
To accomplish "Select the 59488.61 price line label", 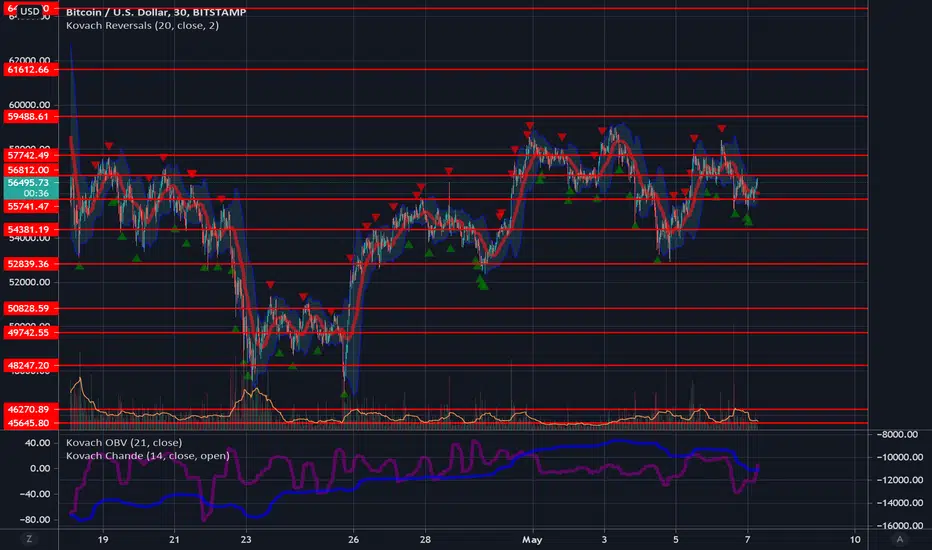I will [31, 117].
